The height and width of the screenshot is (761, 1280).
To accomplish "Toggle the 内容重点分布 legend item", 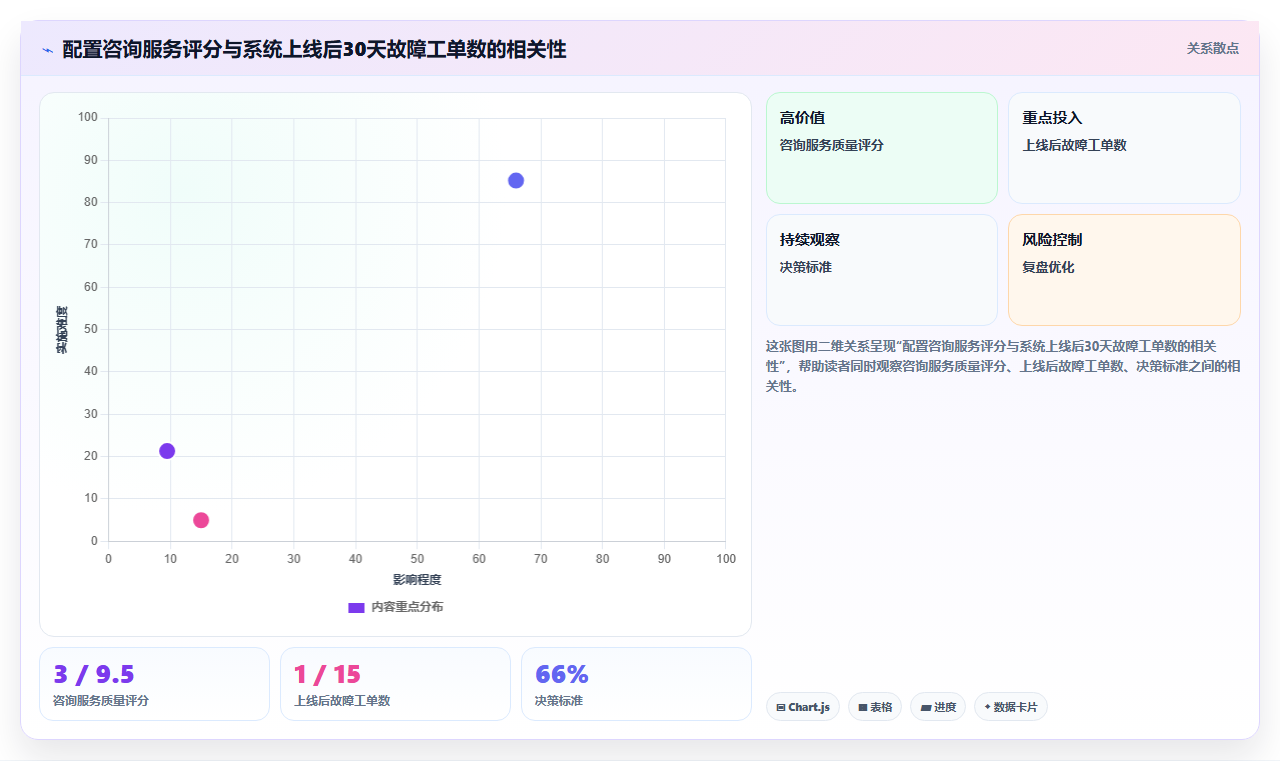I will tap(396, 607).
